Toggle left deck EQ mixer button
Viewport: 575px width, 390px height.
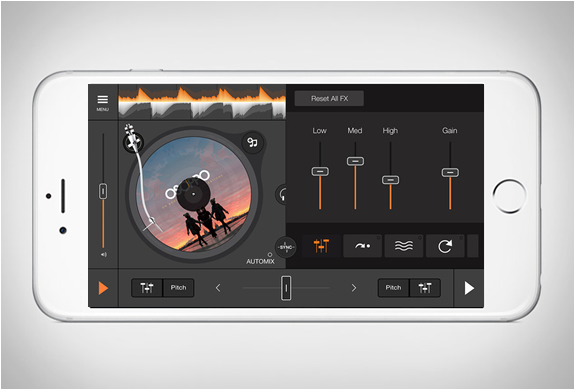point(147,288)
